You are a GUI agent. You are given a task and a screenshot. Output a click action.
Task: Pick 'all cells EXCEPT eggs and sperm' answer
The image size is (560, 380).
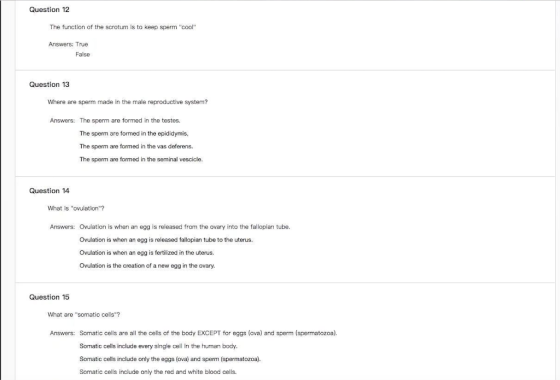tap(208, 333)
